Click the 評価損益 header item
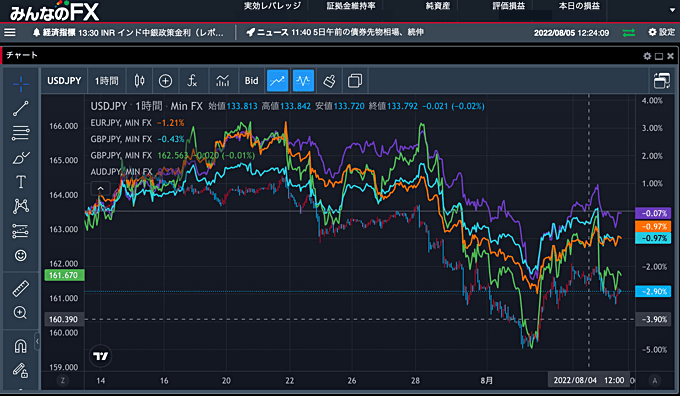 (509, 6)
